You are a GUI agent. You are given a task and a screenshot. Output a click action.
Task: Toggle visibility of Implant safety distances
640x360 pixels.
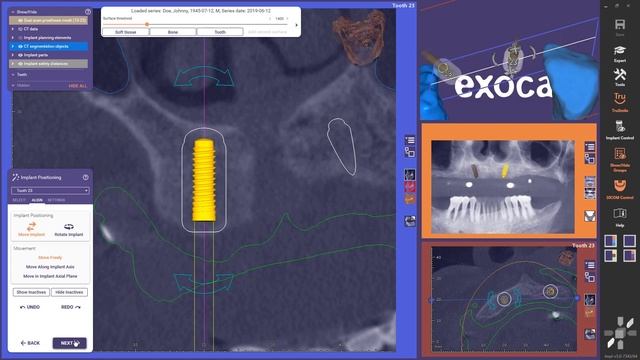click(20, 64)
